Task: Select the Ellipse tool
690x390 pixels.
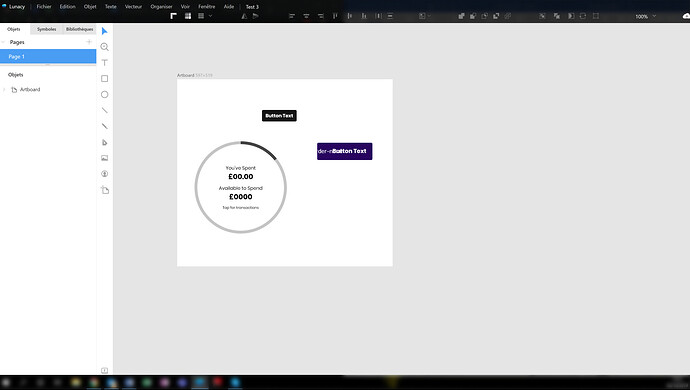Action: coord(104,94)
